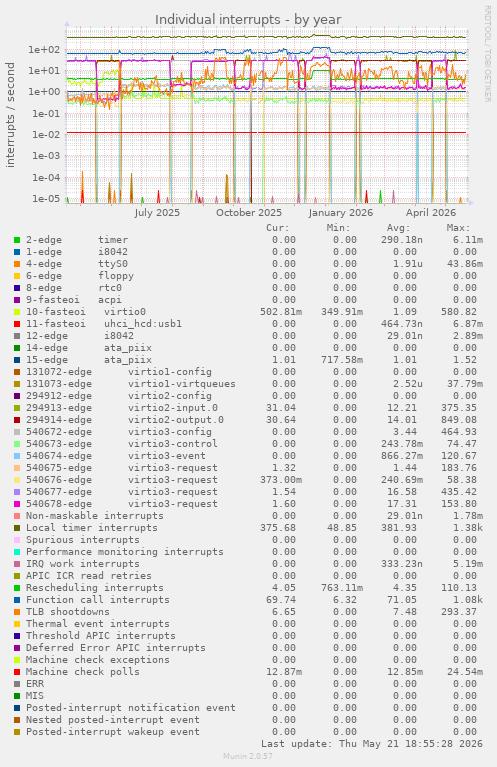Click the Rescheduling interrupts legend label
The width and height of the screenshot is (497, 767).
pos(94,588)
